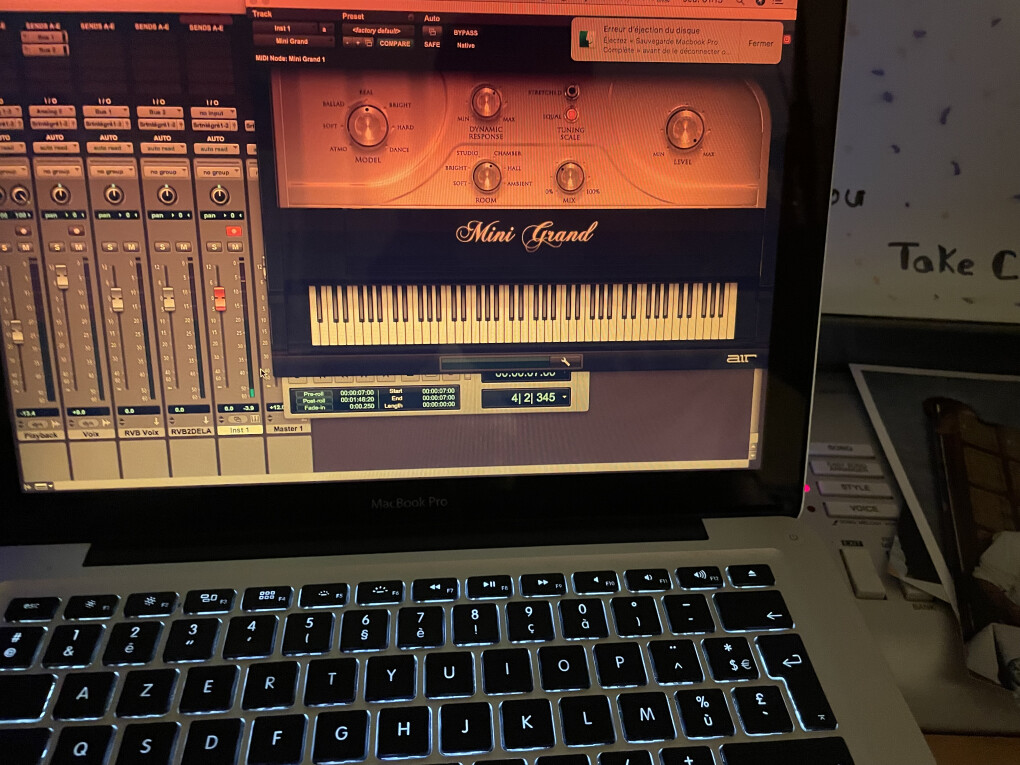
Task: Mute the RVB2DELA track
Action: point(183,247)
